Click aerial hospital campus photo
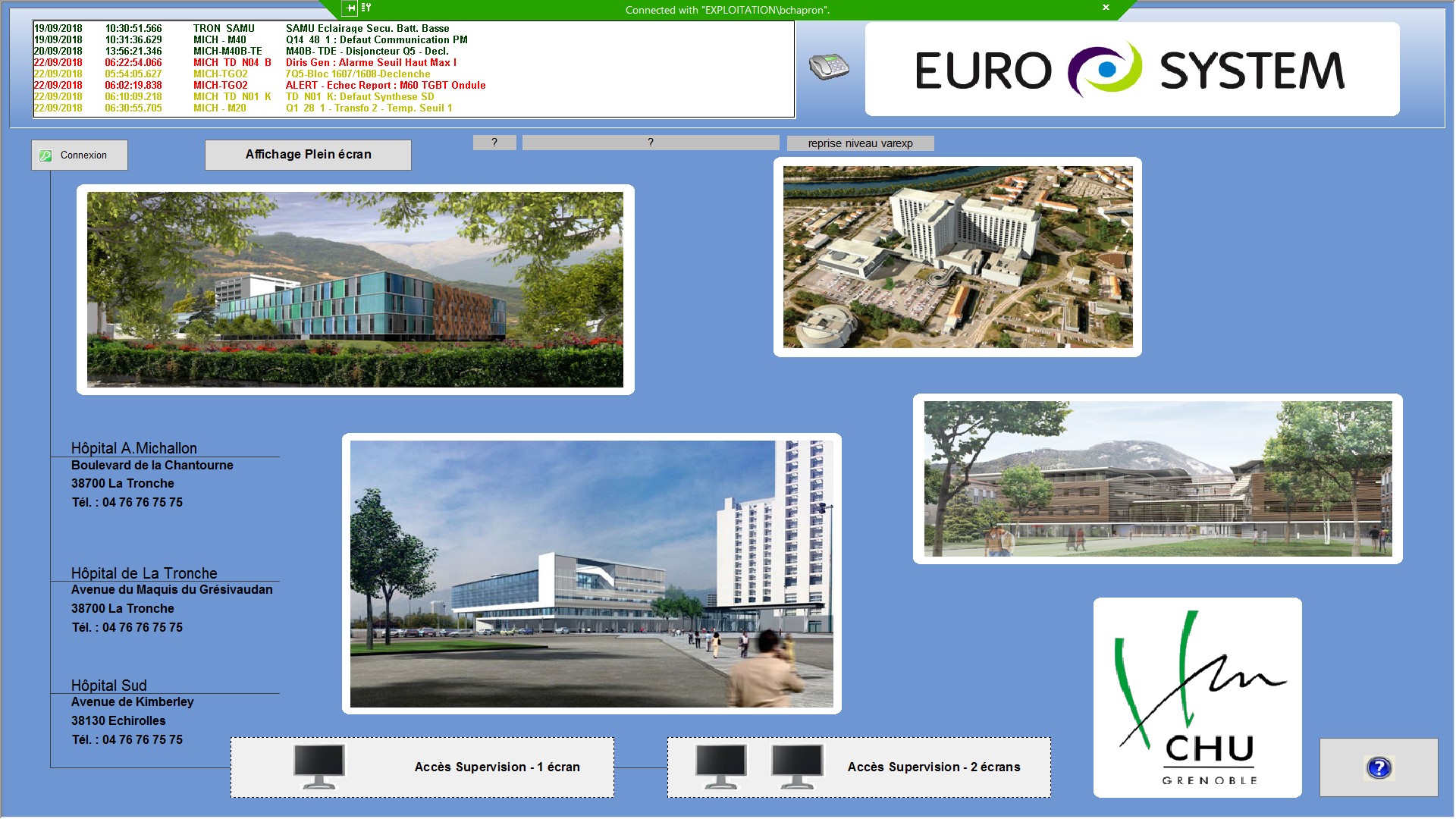1456x819 pixels. point(957,257)
